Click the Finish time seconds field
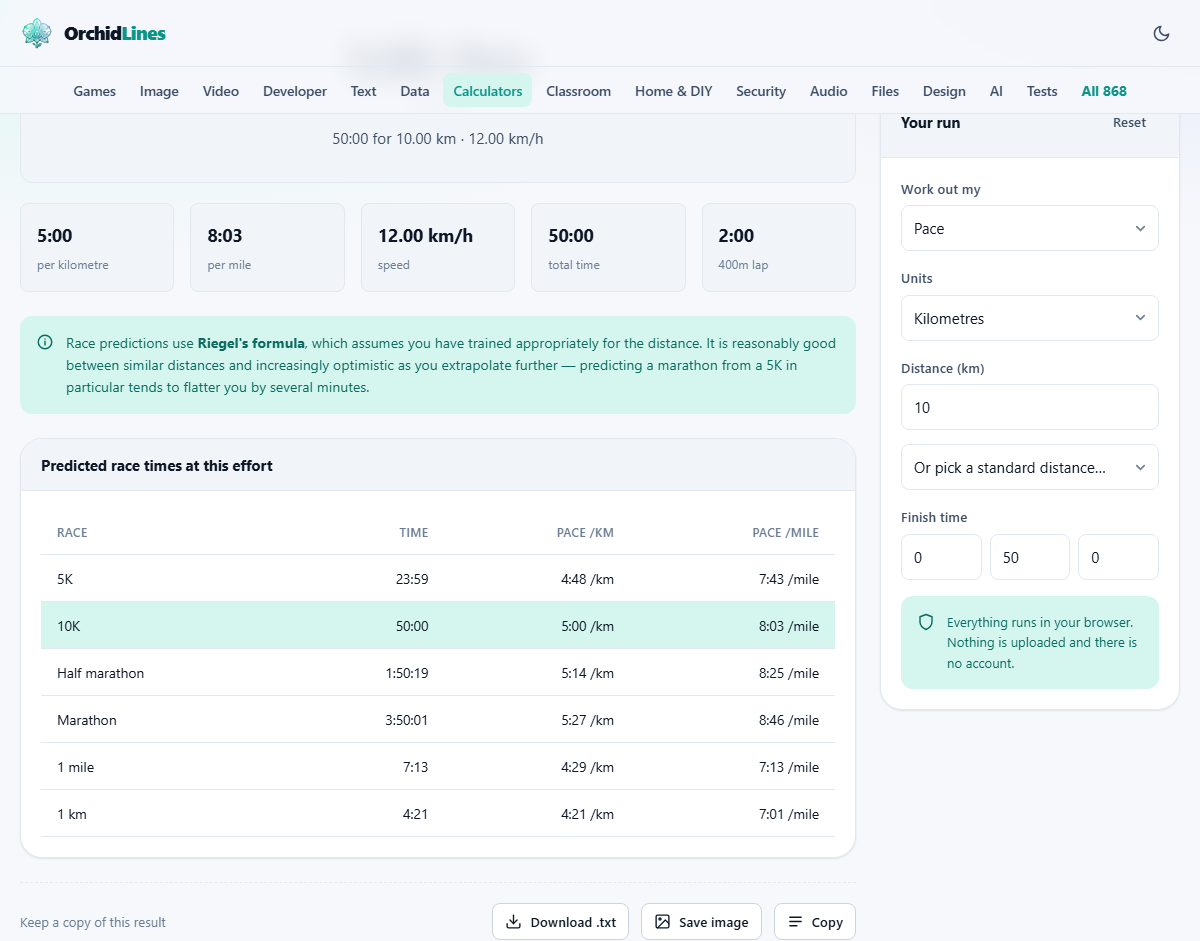Image resolution: width=1200 pixels, height=941 pixels. [x=1118, y=557]
